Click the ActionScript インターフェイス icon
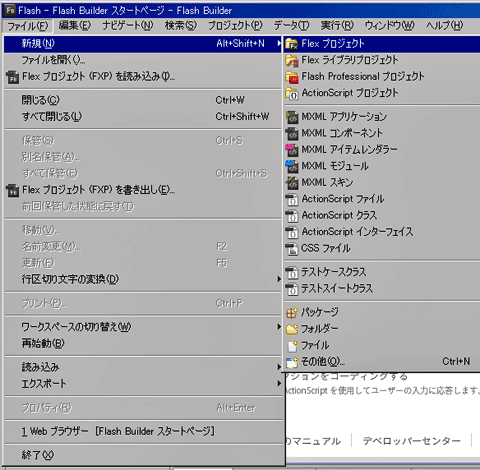480x470 pixels. pyautogui.click(x=292, y=232)
